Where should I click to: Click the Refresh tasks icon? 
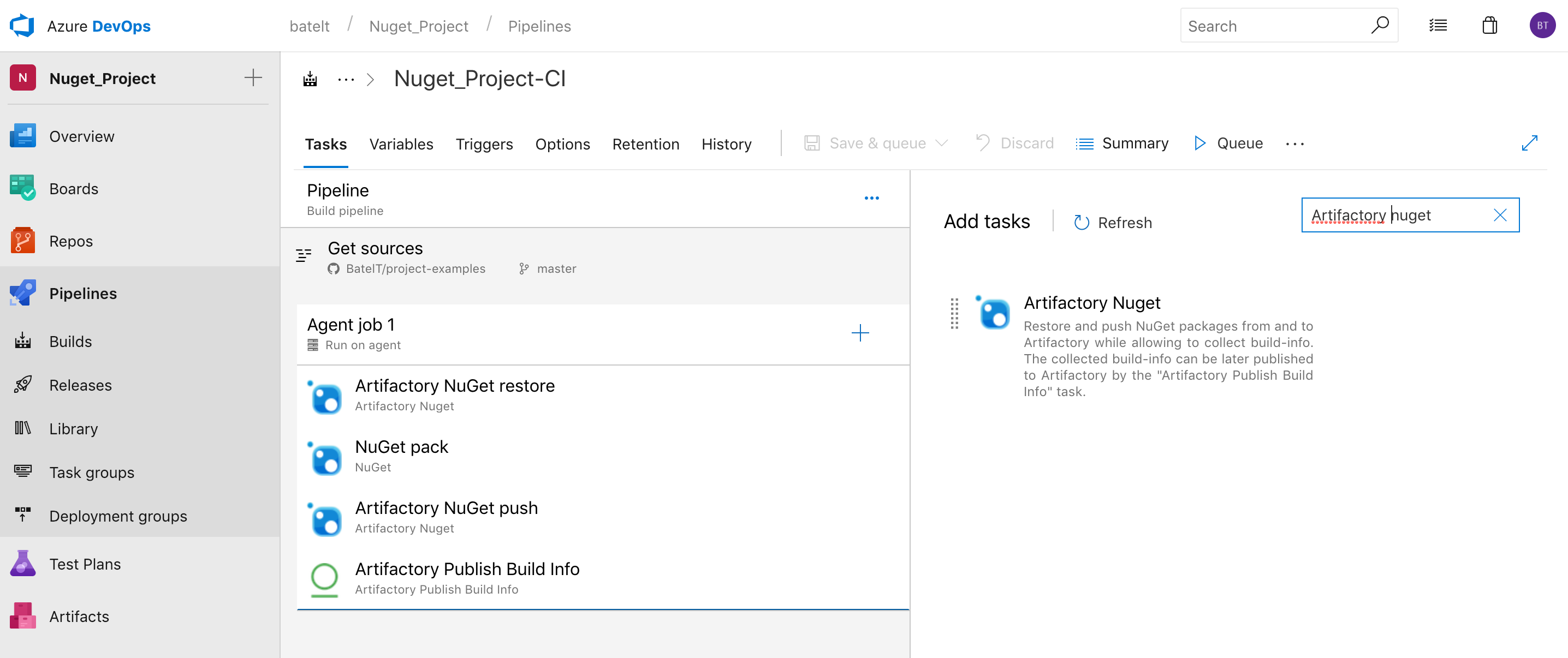[1081, 223]
